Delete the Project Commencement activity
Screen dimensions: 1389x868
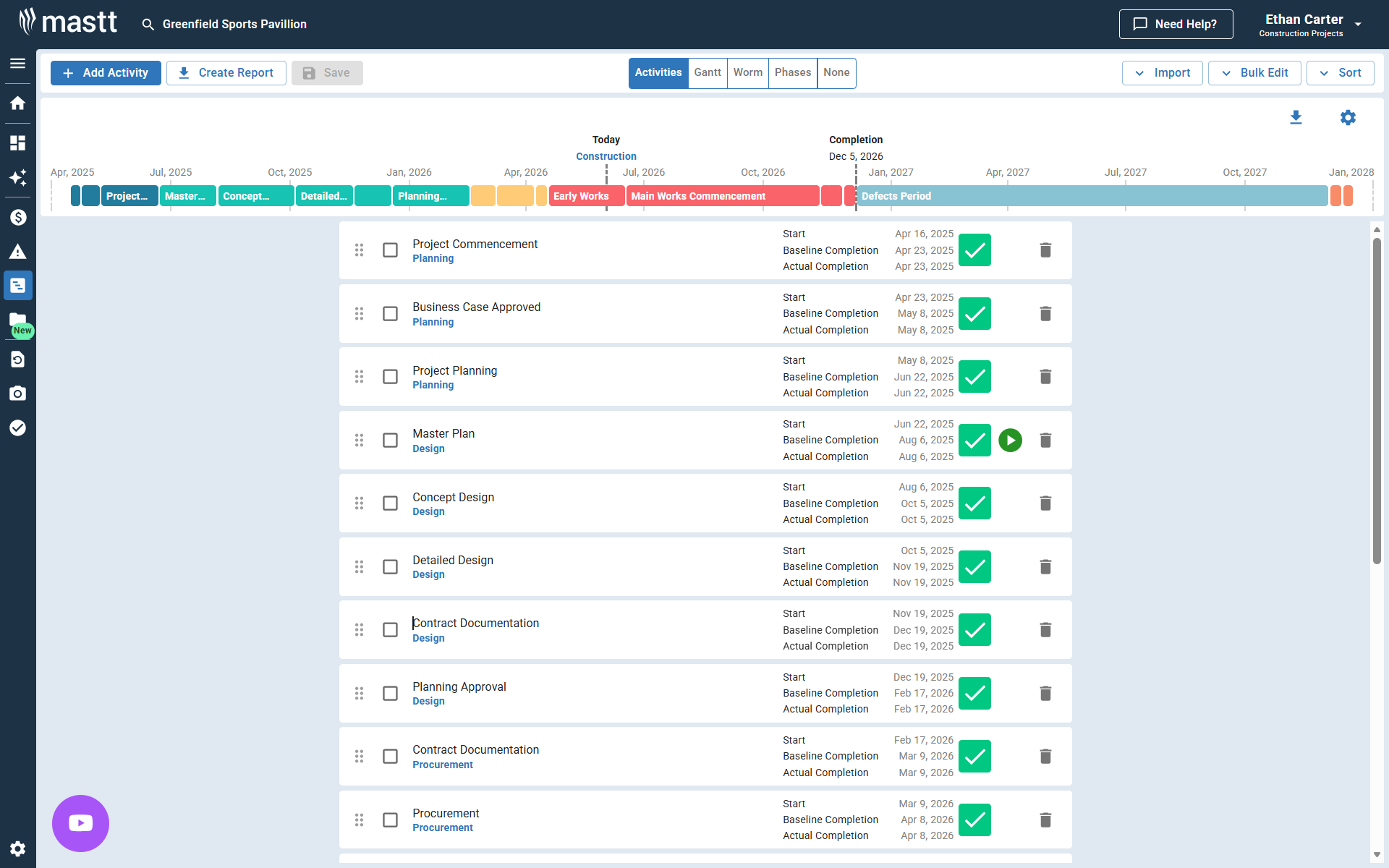(x=1045, y=250)
